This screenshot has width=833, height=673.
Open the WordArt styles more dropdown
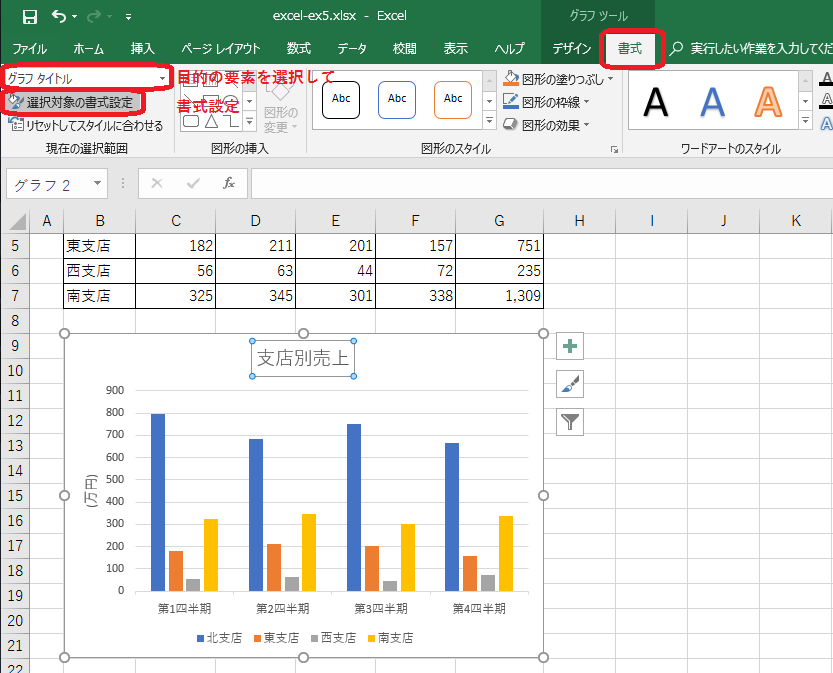807,117
